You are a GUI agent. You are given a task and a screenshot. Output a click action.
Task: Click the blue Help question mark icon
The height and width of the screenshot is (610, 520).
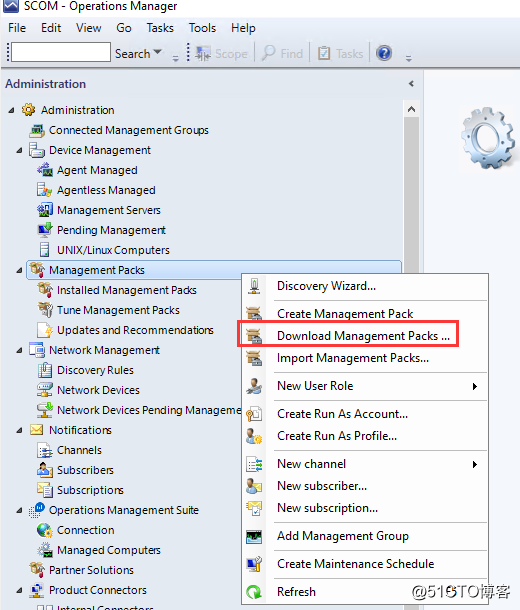(384, 53)
